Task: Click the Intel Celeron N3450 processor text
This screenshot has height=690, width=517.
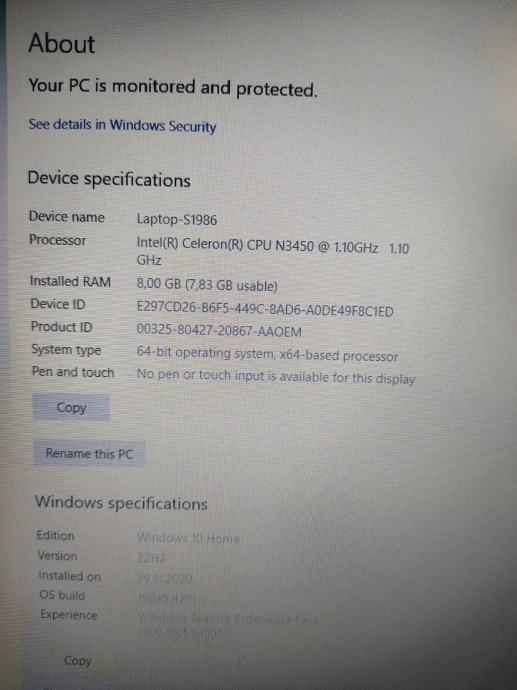Action: 273,253
